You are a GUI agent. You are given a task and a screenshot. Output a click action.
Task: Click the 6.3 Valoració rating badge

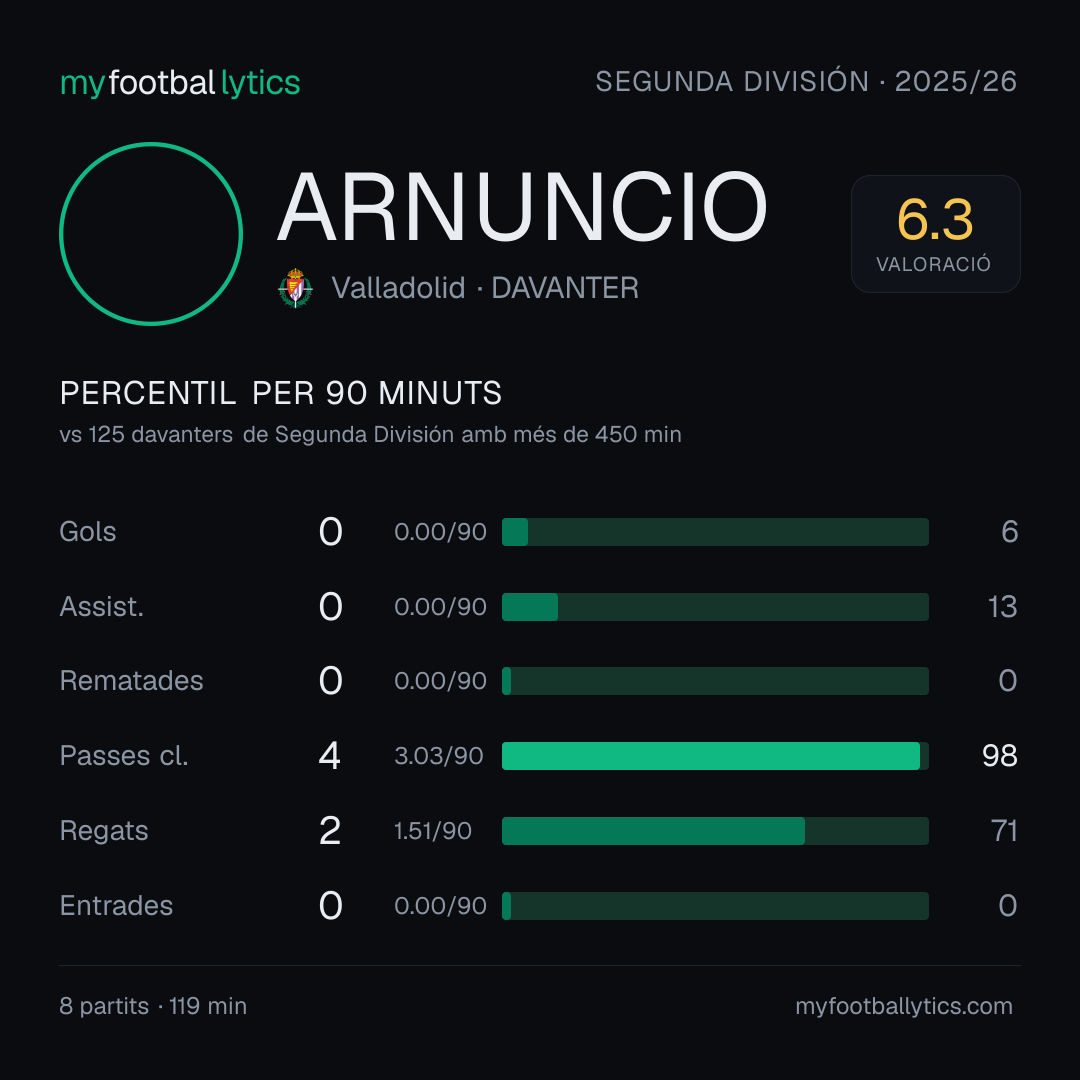pyautogui.click(x=935, y=234)
